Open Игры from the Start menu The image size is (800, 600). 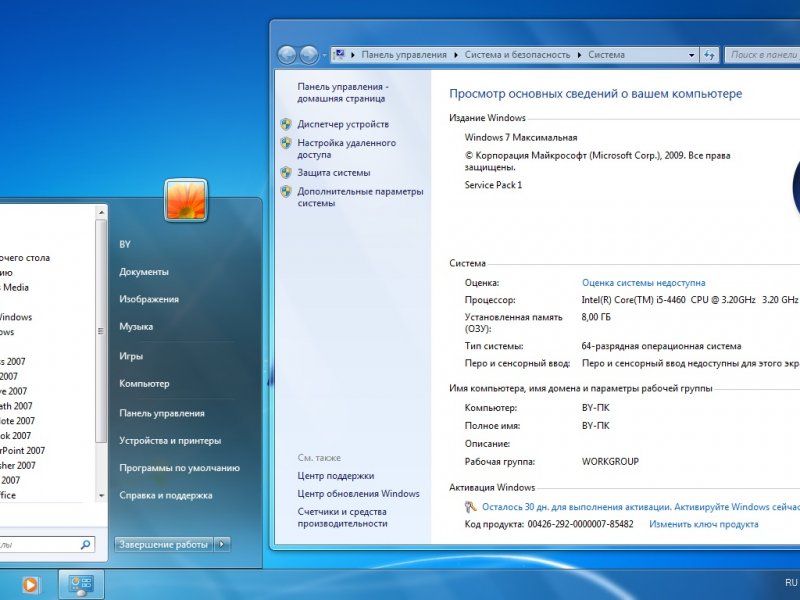[131, 356]
